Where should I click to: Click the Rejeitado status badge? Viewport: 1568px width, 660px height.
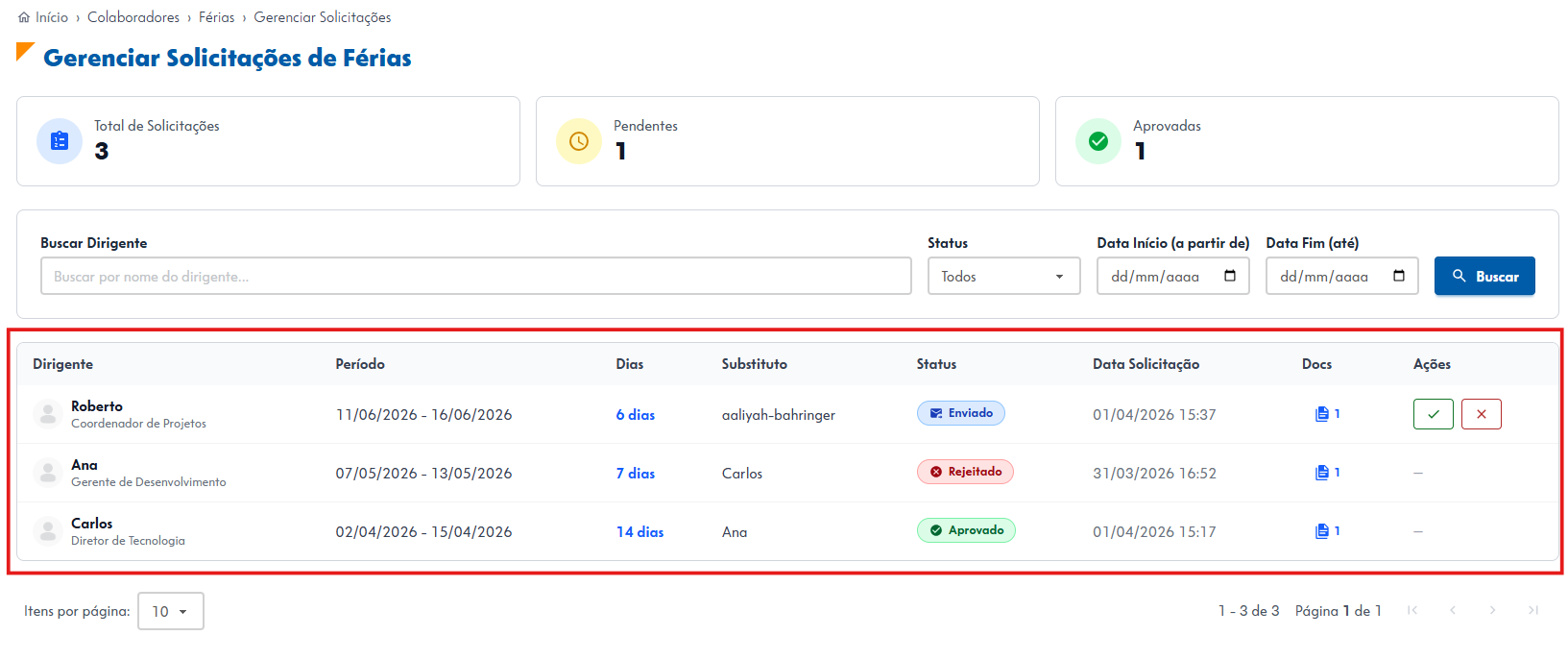(965, 472)
